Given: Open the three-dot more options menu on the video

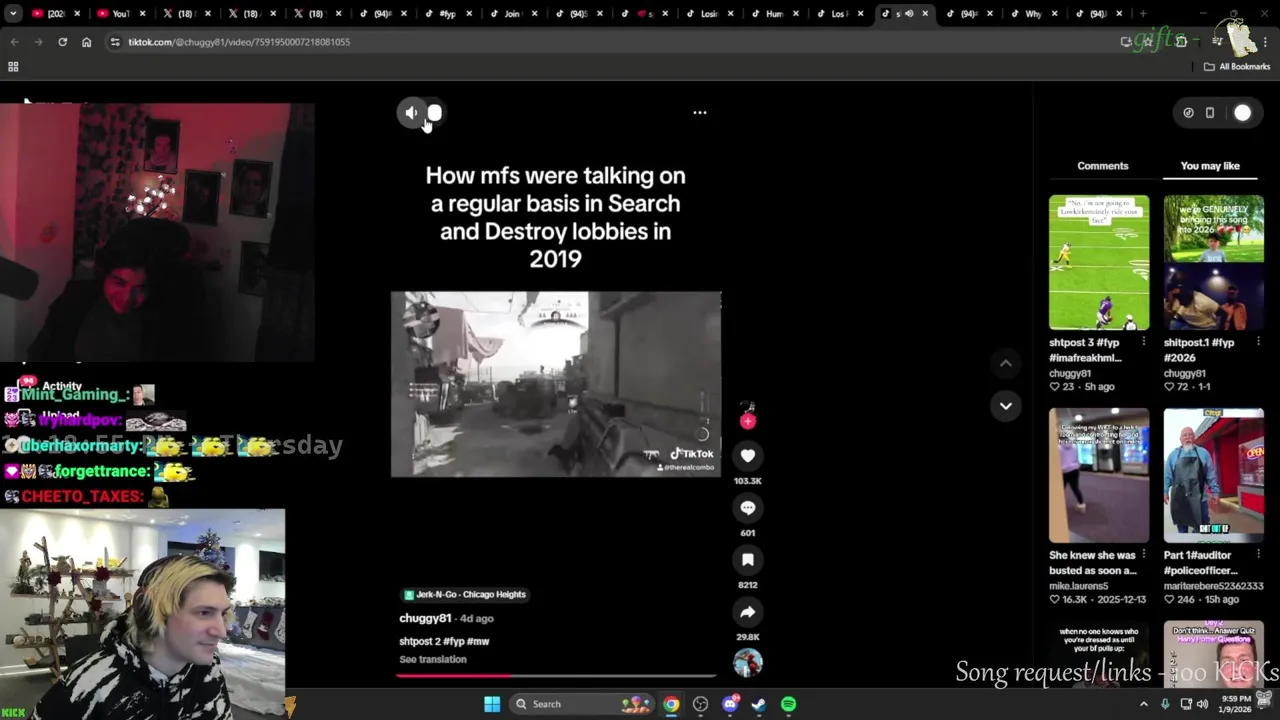Looking at the screenshot, I should point(700,113).
